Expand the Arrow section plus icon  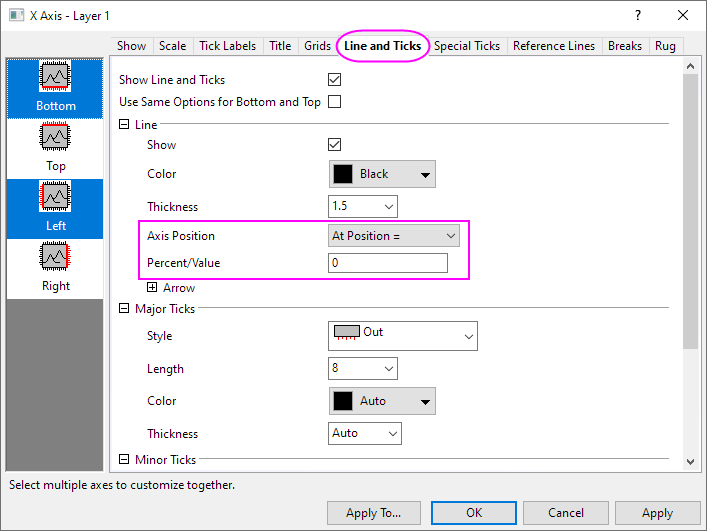pyautogui.click(x=153, y=288)
